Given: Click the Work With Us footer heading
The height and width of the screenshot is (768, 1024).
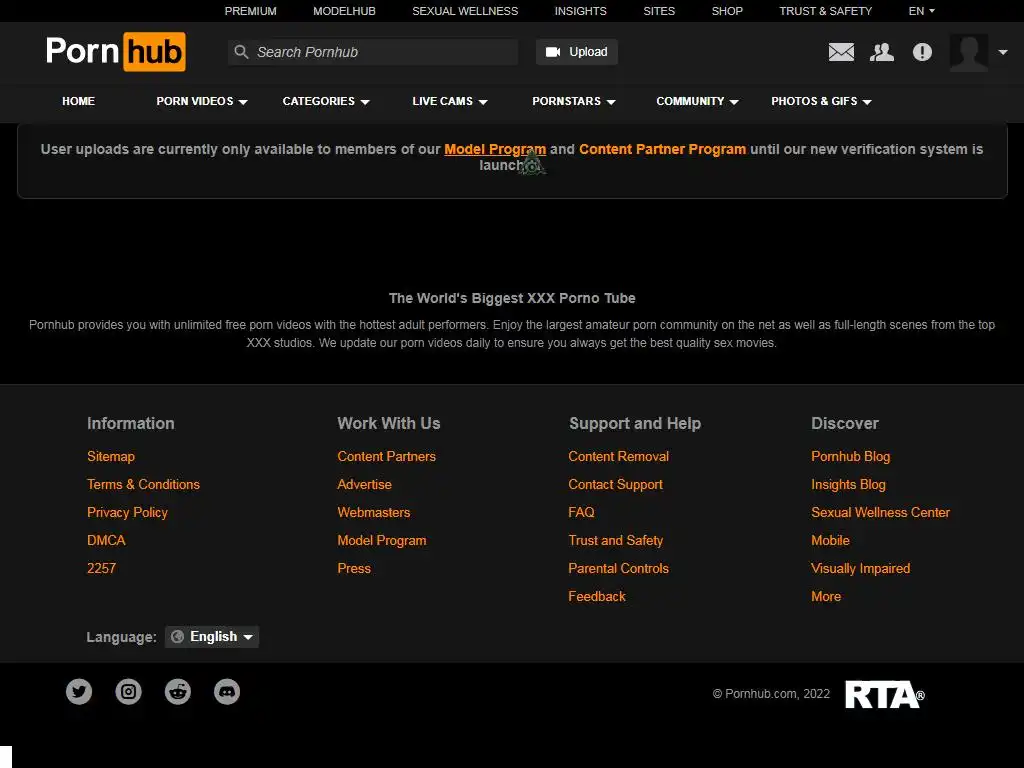Looking at the screenshot, I should [389, 423].
